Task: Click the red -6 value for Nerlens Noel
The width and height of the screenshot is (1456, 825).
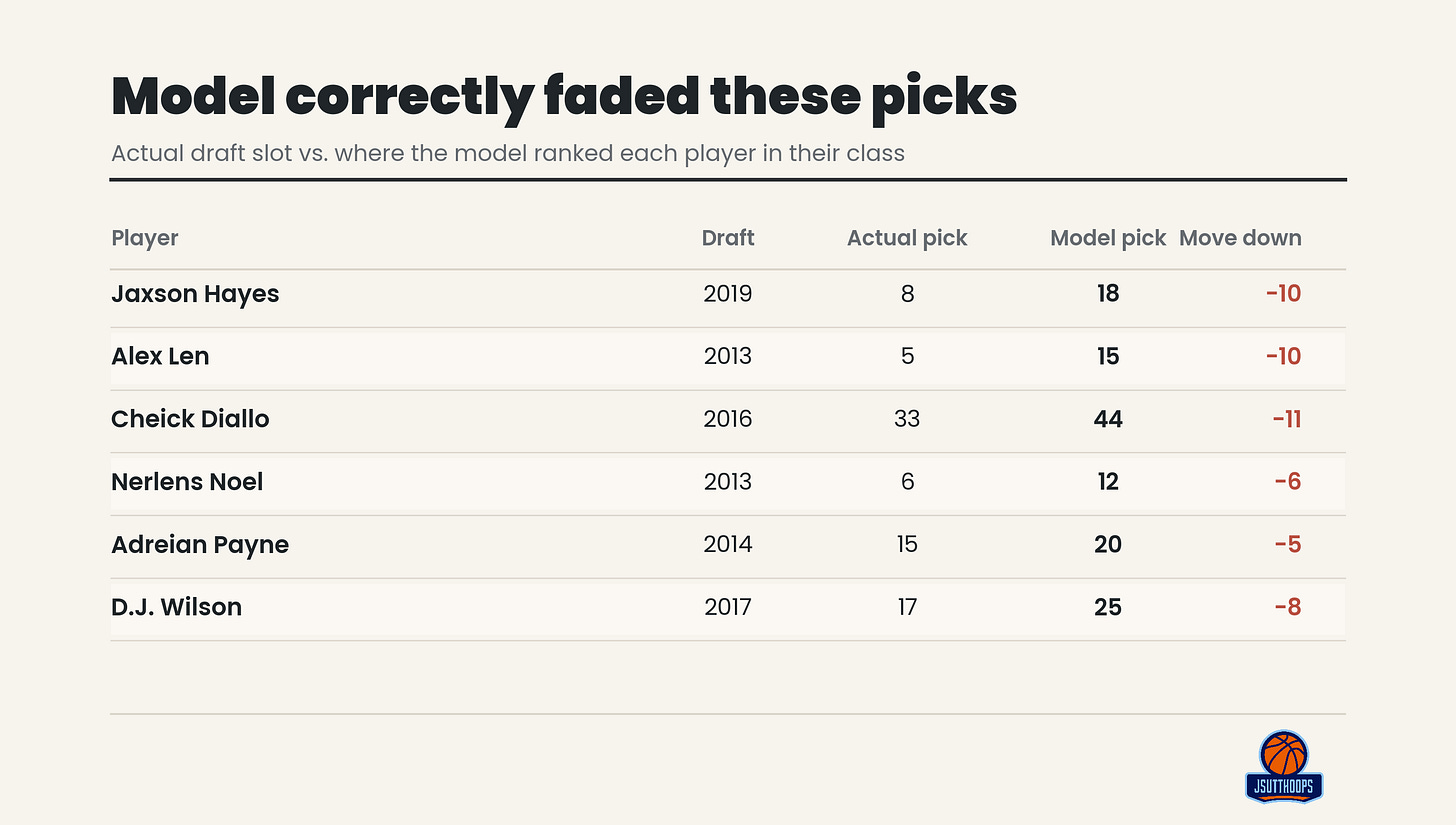Action: (x=1287, y=482)
